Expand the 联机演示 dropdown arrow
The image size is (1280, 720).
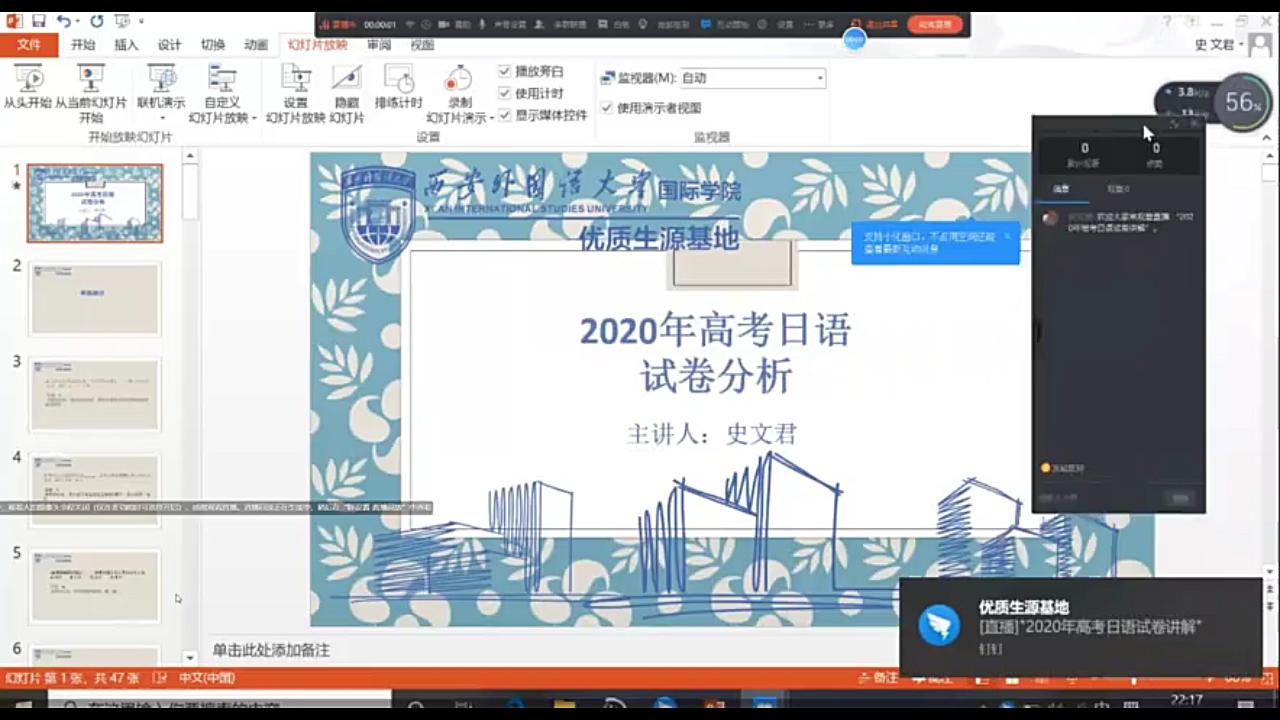click(162, 118)
